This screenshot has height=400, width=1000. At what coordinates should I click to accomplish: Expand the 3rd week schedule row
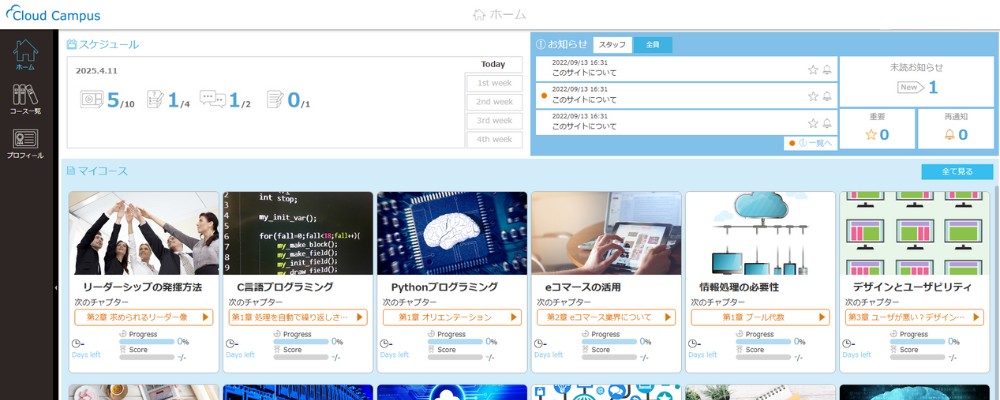point(495,121)
